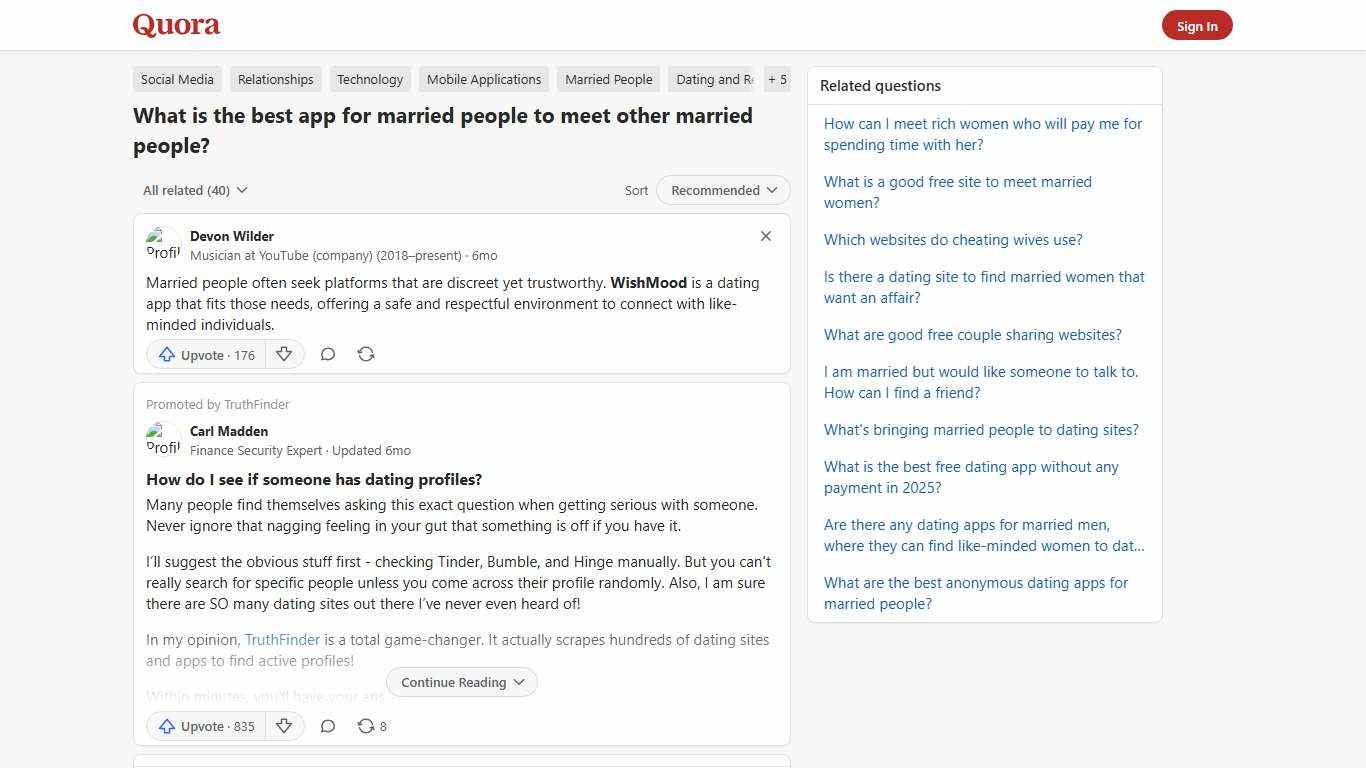Click the Sign In button
Image resolution: width=1366 pixels, height=768 pixels.
click(x=1197, y=25)
